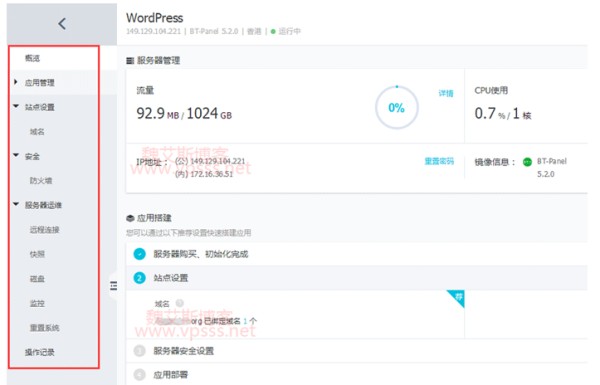Click the 重置密码 link
This screenshot has height=385, width=600.
tap(439, 161)
